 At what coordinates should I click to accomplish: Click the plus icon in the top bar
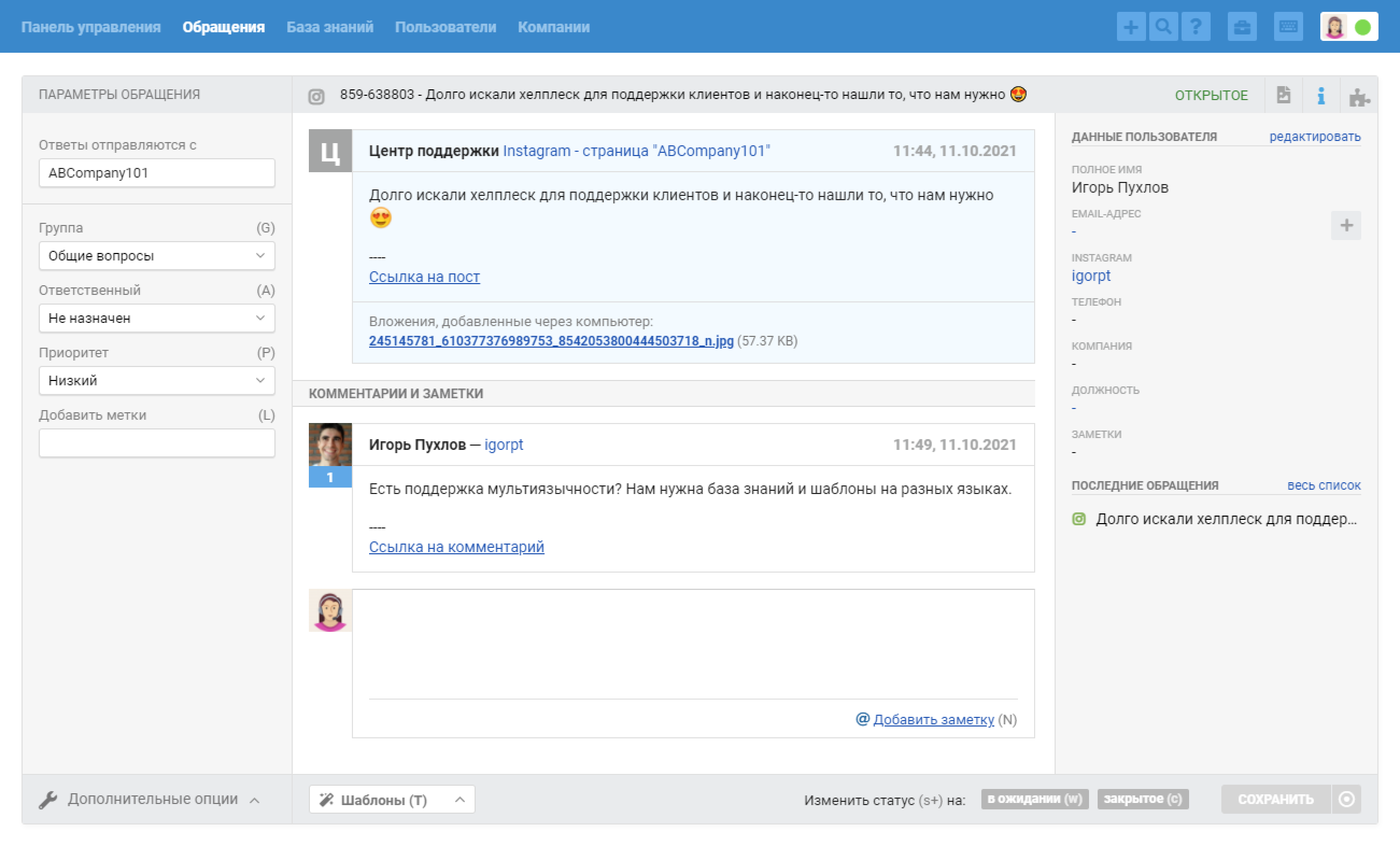pyautogui.click(x=1130, y=27)
